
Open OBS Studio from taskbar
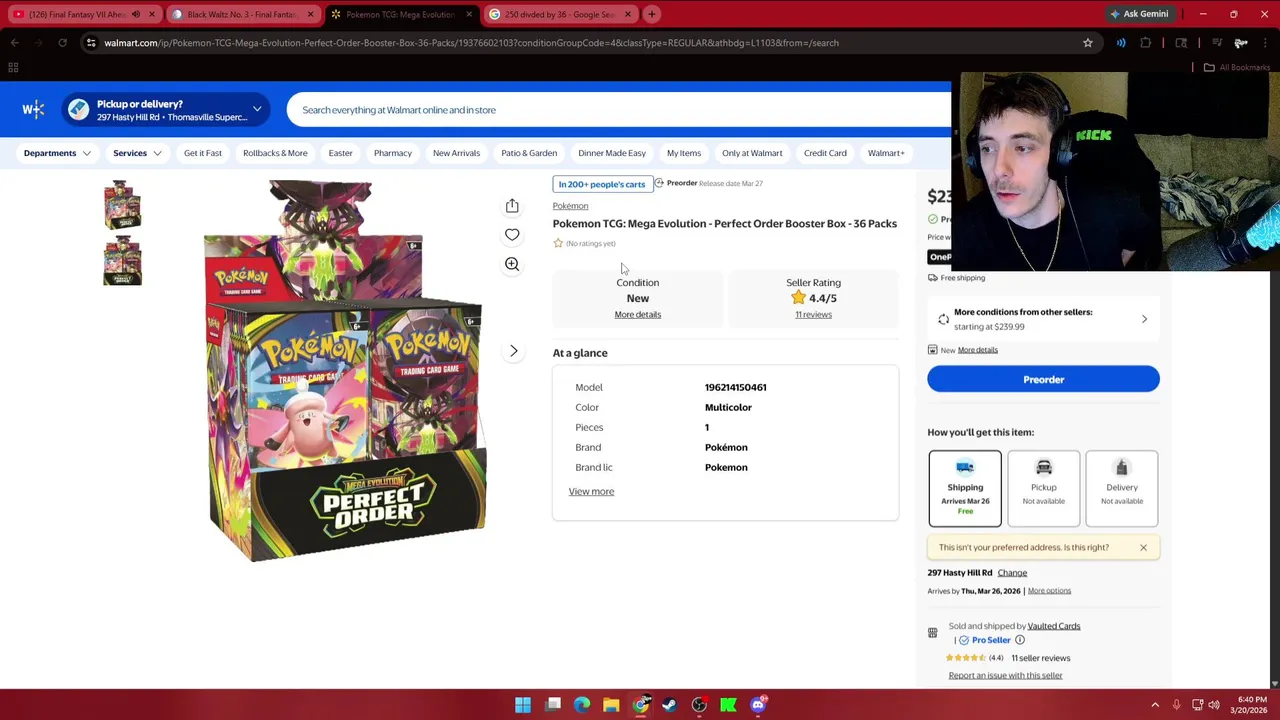coord(699,705)
